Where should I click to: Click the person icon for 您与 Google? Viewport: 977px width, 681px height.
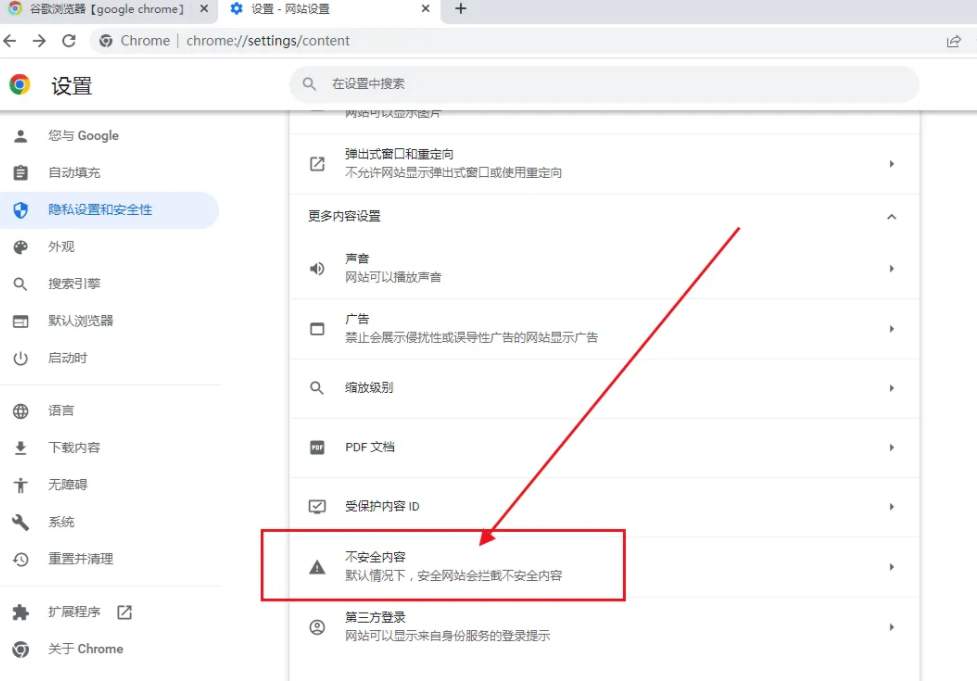pos(21,136)
